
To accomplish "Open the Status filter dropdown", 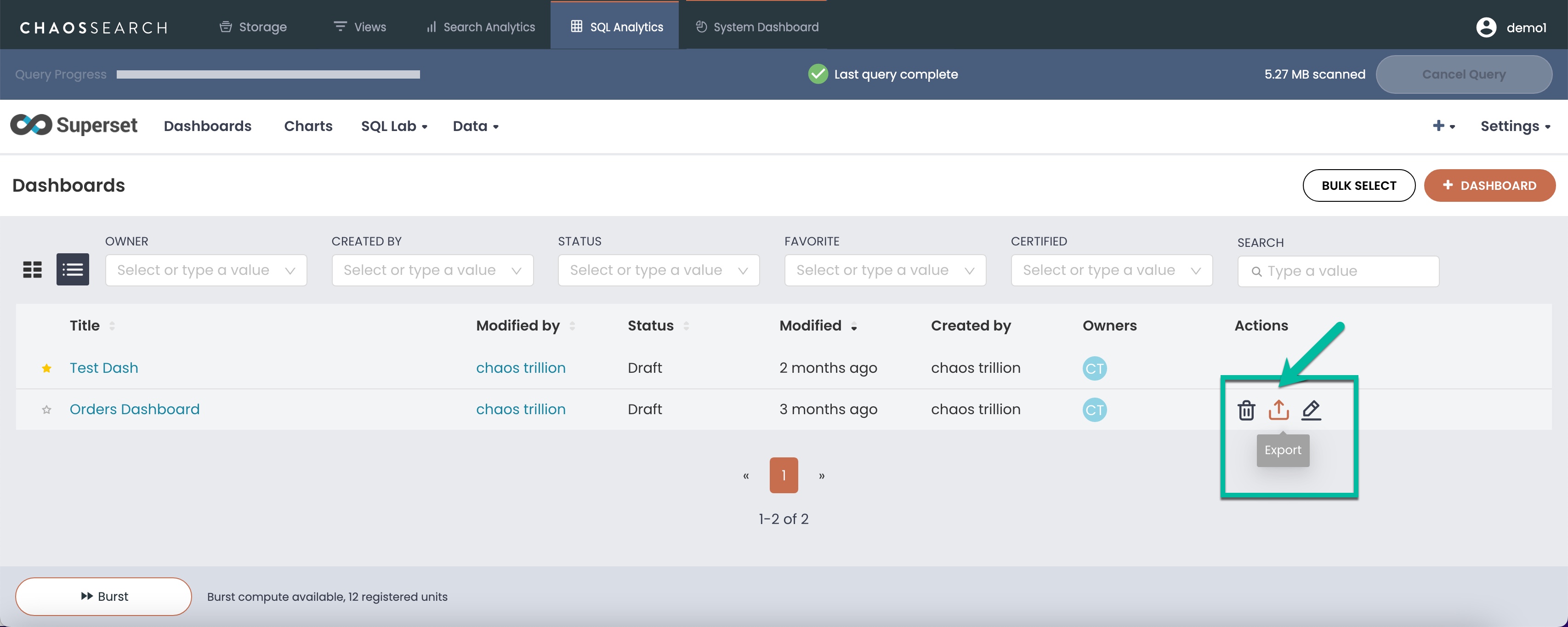I will click(x=658, y=270).
